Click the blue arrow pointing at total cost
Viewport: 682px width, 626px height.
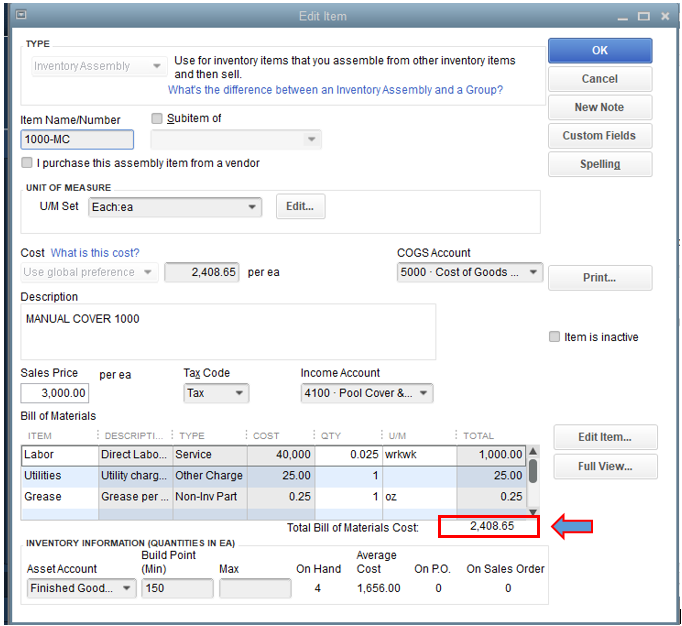coord(573,526)
